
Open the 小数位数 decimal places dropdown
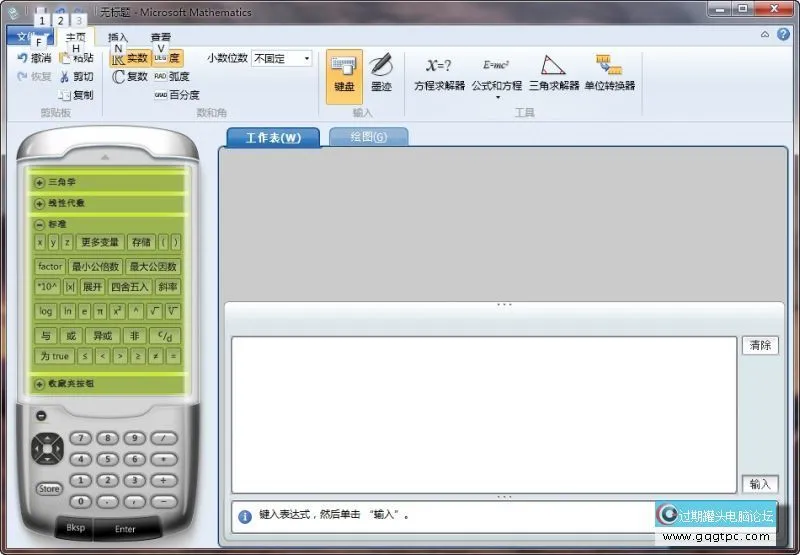pyautogui.click(x=306, y=59)
